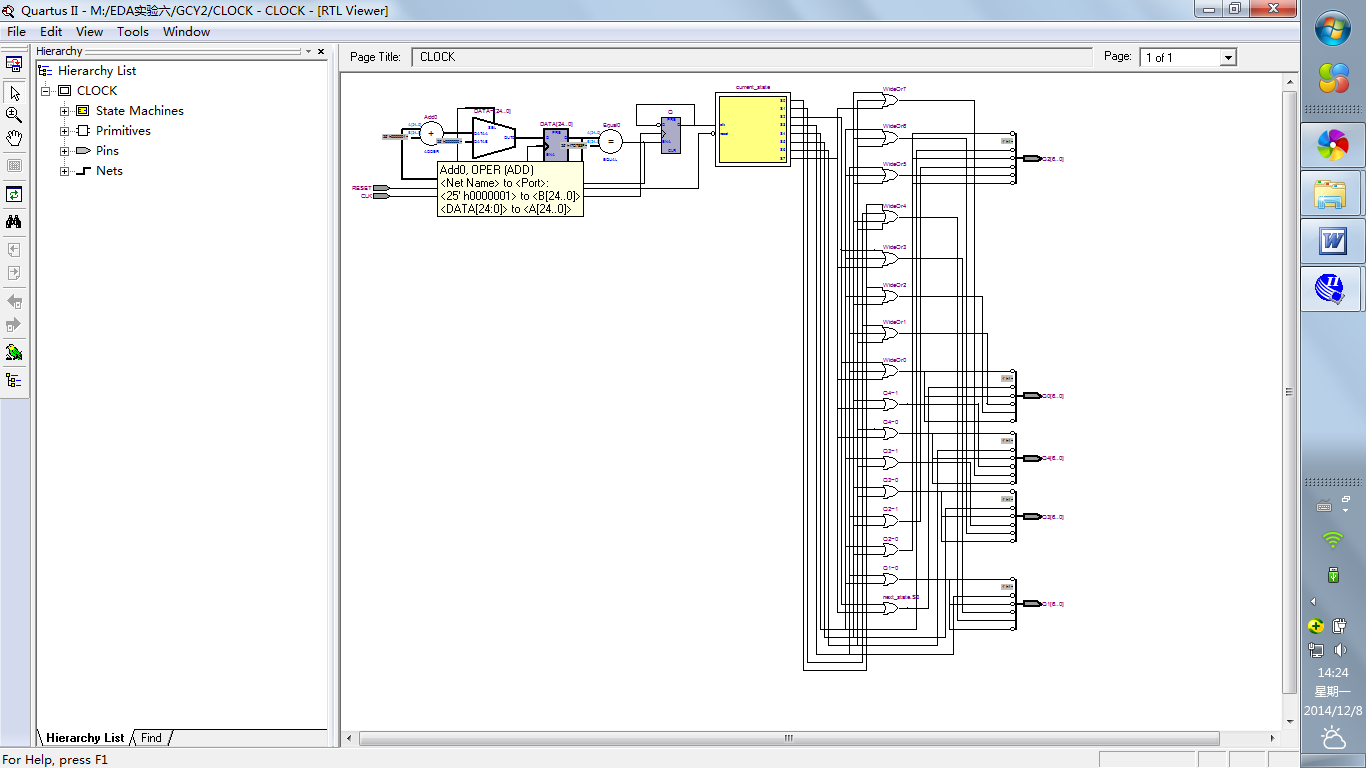Click the speaker volume tray icon
This screenshot has height=768, width=1366.
pyautogui.click(x=1340, y=650)
